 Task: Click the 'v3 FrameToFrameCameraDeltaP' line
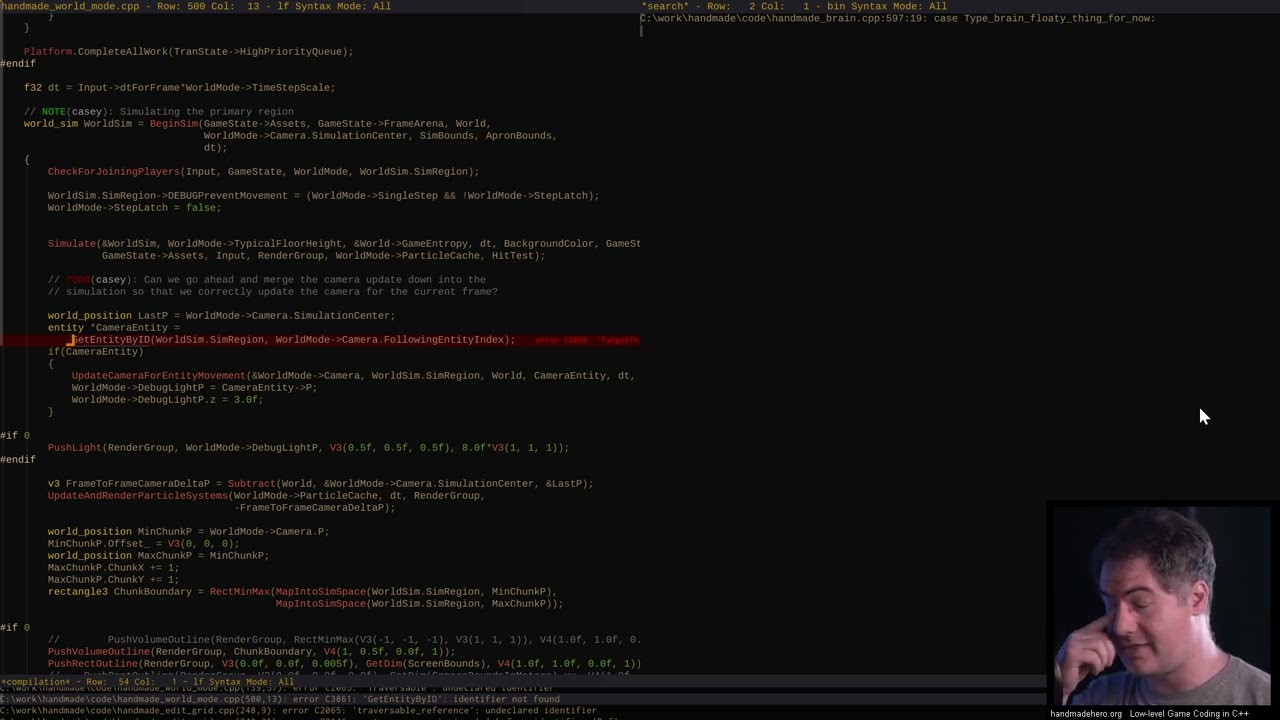[320, 483]
